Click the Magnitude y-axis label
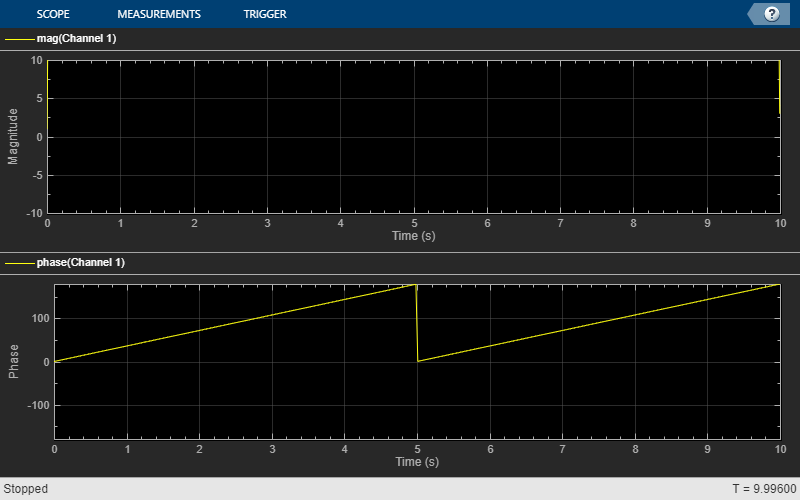This screenshot has width=800, height=500. point(13,136)
